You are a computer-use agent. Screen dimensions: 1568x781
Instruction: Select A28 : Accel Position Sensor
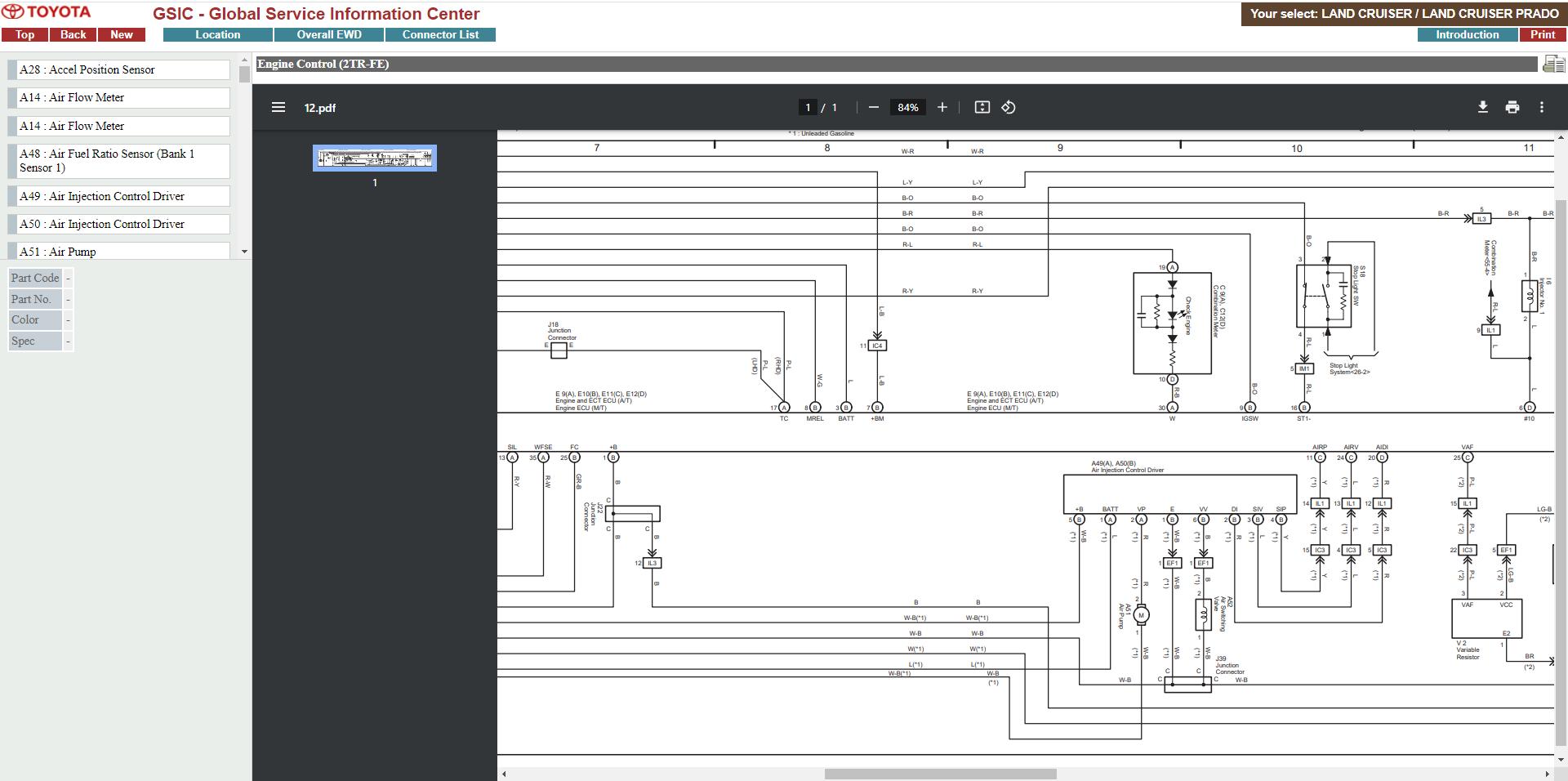(x=119, y=69)
